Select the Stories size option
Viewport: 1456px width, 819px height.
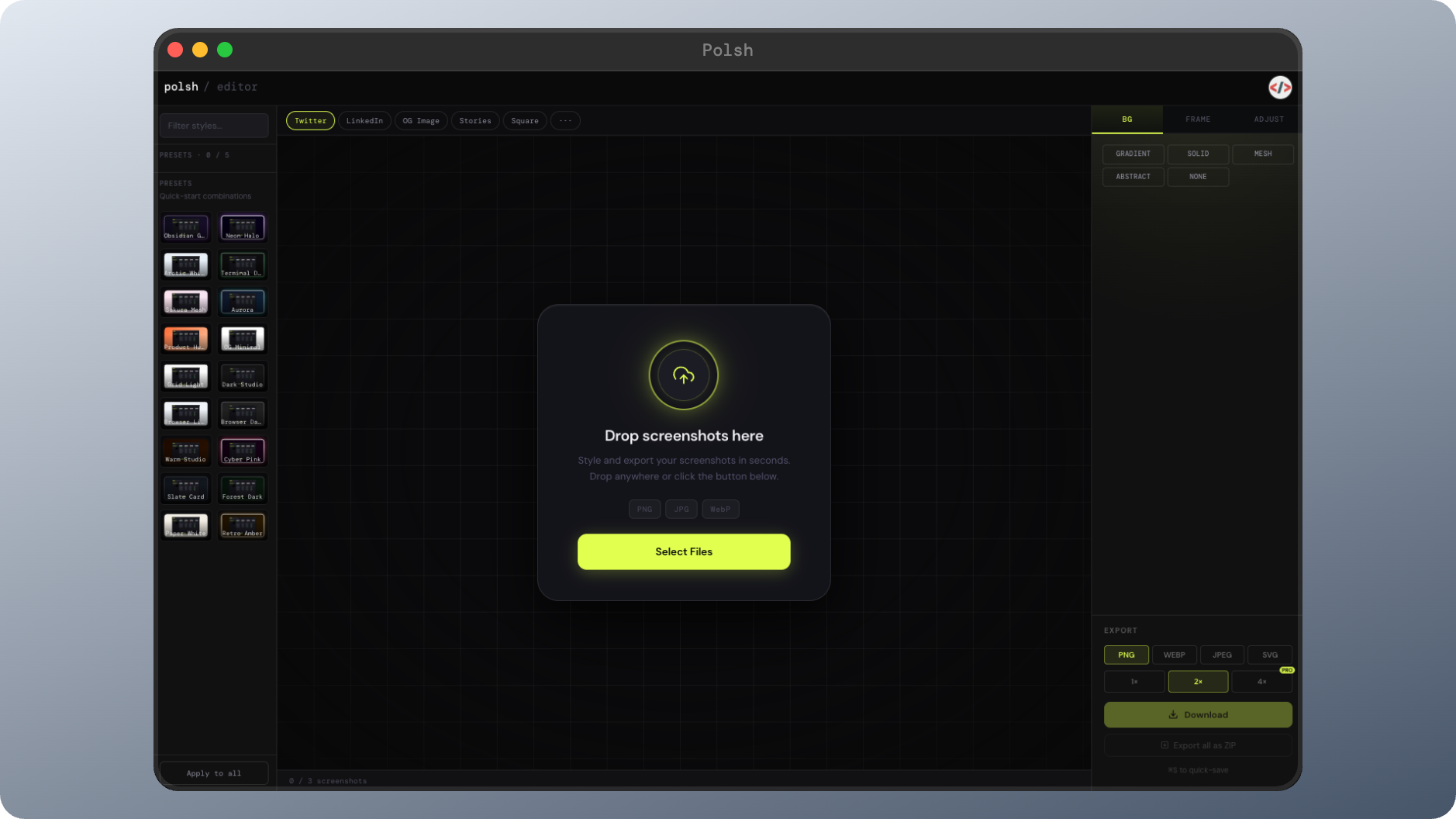pyautogui.click(x=475, y=121)
